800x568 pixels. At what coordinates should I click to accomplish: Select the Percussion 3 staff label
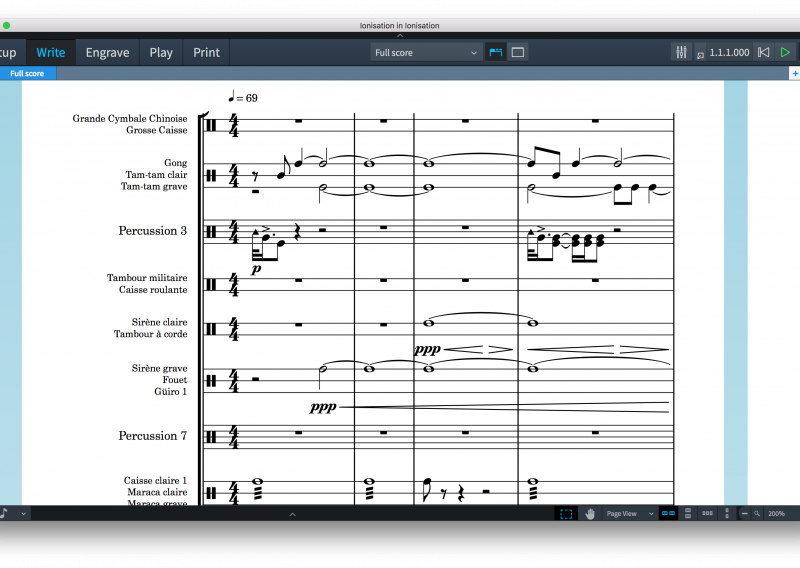[153, 231]
